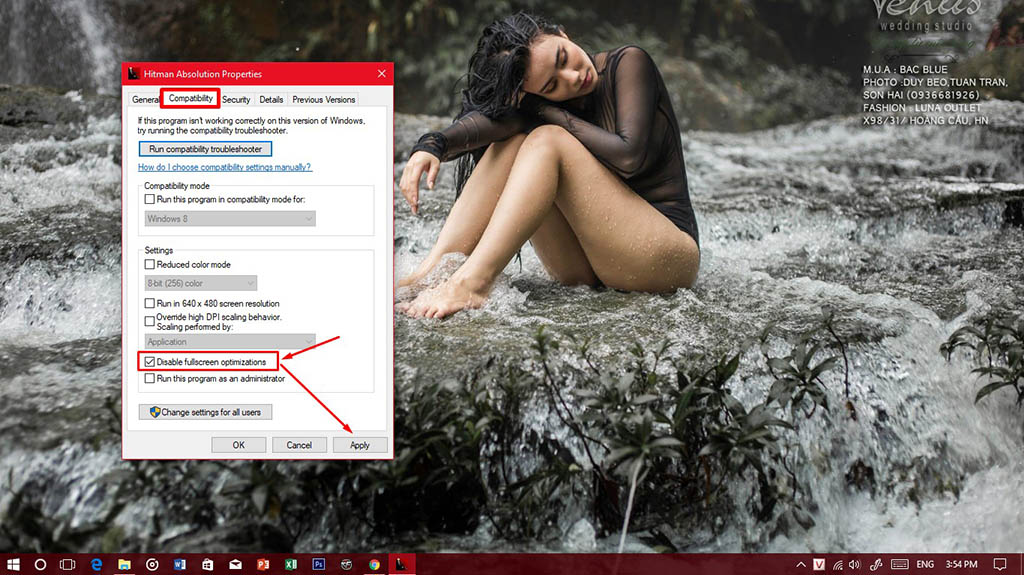Tick Run in 640 x 480 screen resolution
Viewport: 1024px width, 575px height.
click(150, 303)
